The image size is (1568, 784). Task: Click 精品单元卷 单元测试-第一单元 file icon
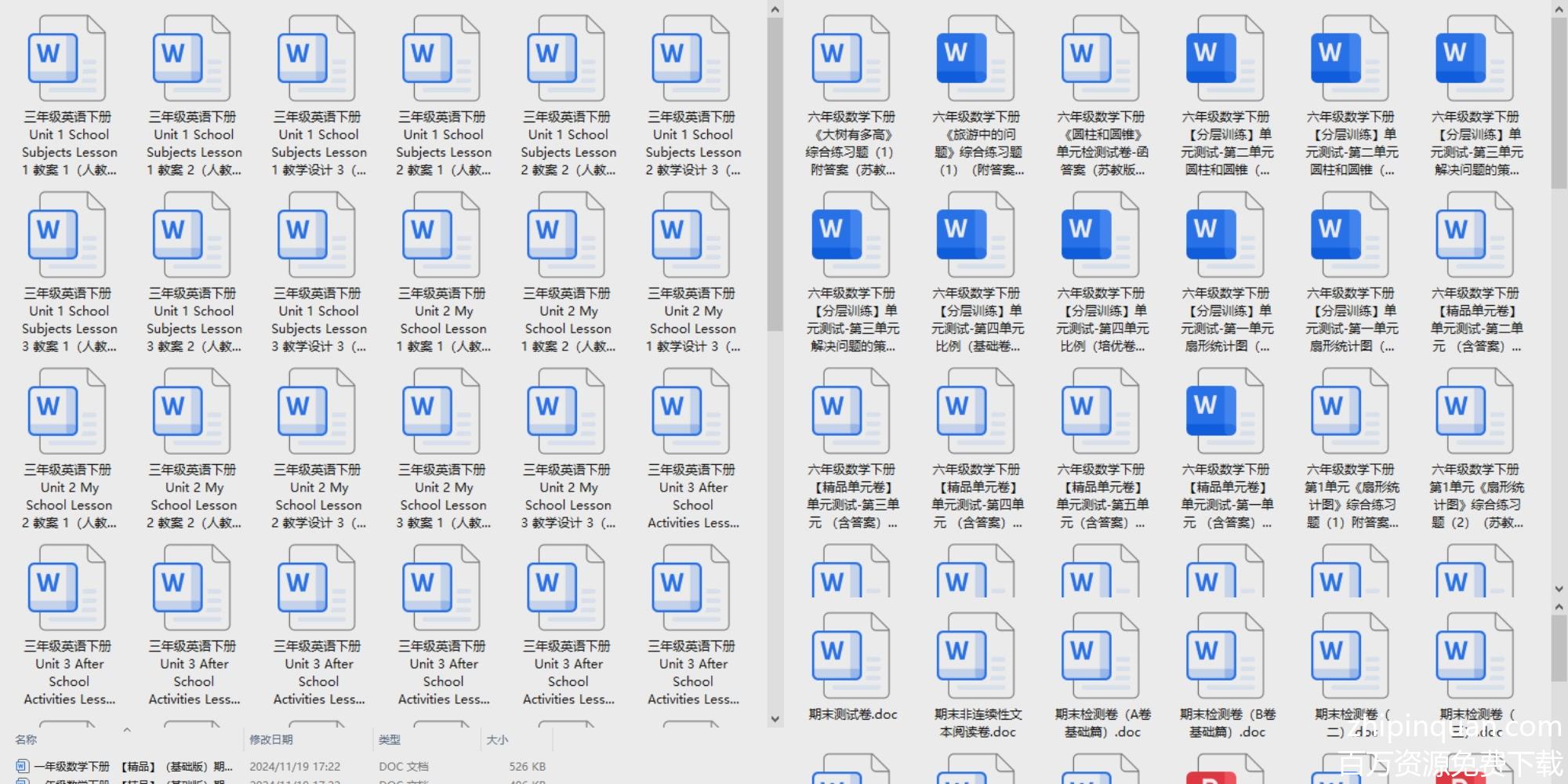coord(1225,412)
